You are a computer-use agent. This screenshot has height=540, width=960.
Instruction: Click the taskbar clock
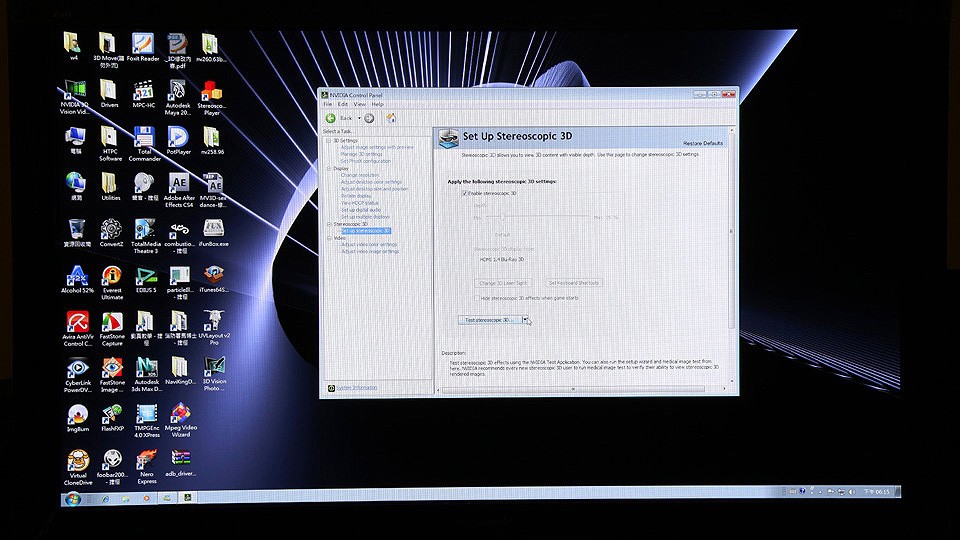tap(877, 492)
